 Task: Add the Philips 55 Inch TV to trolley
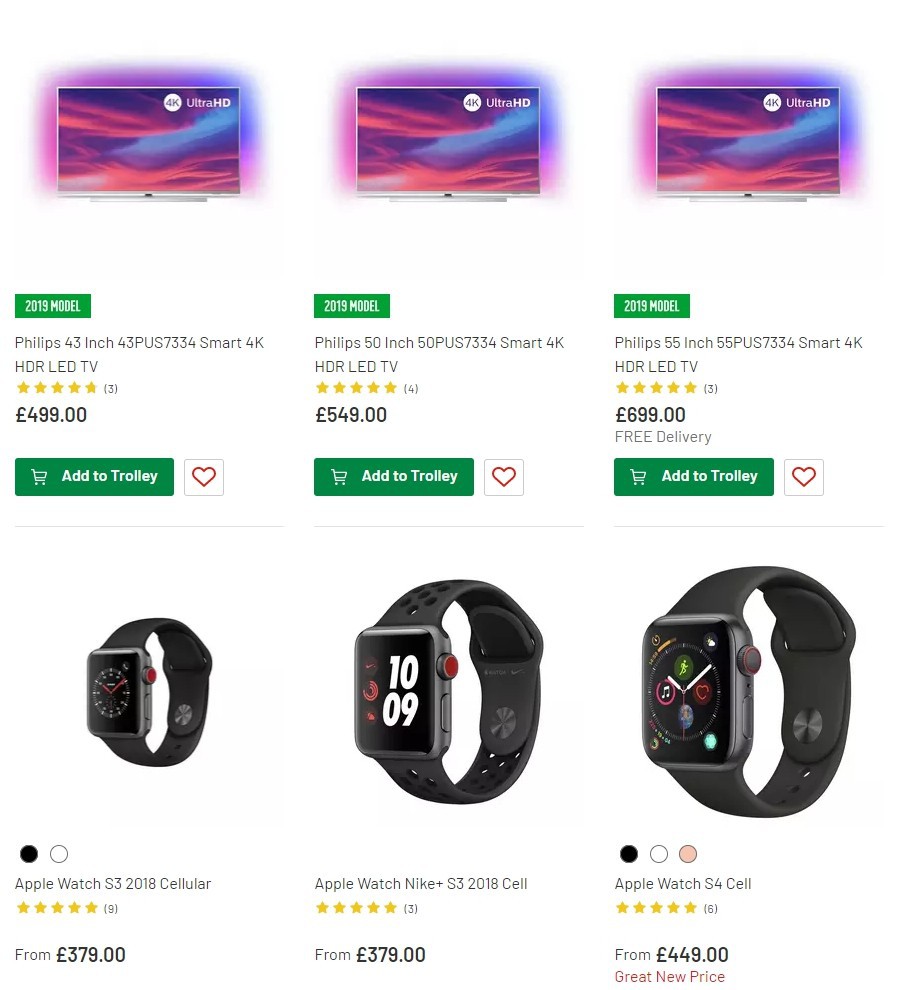tap(693, 476)
